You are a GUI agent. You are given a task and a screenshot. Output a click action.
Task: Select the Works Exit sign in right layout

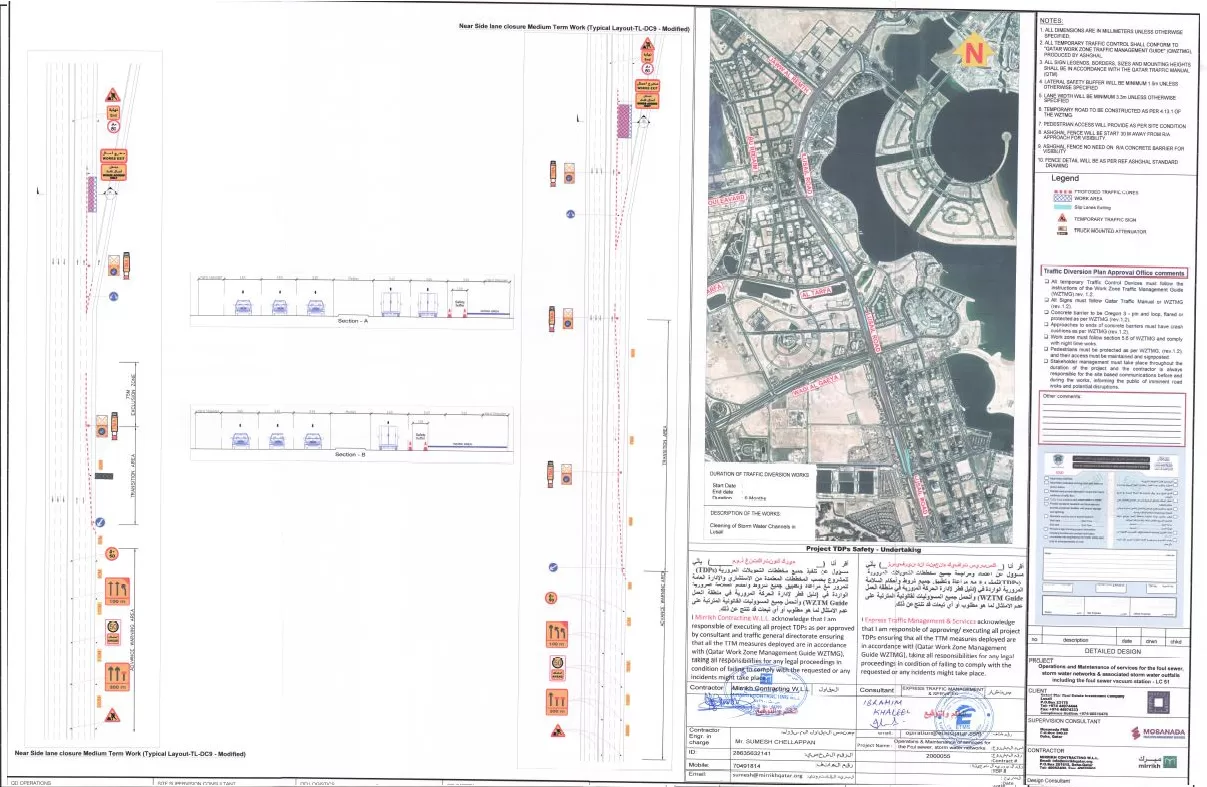648,86
